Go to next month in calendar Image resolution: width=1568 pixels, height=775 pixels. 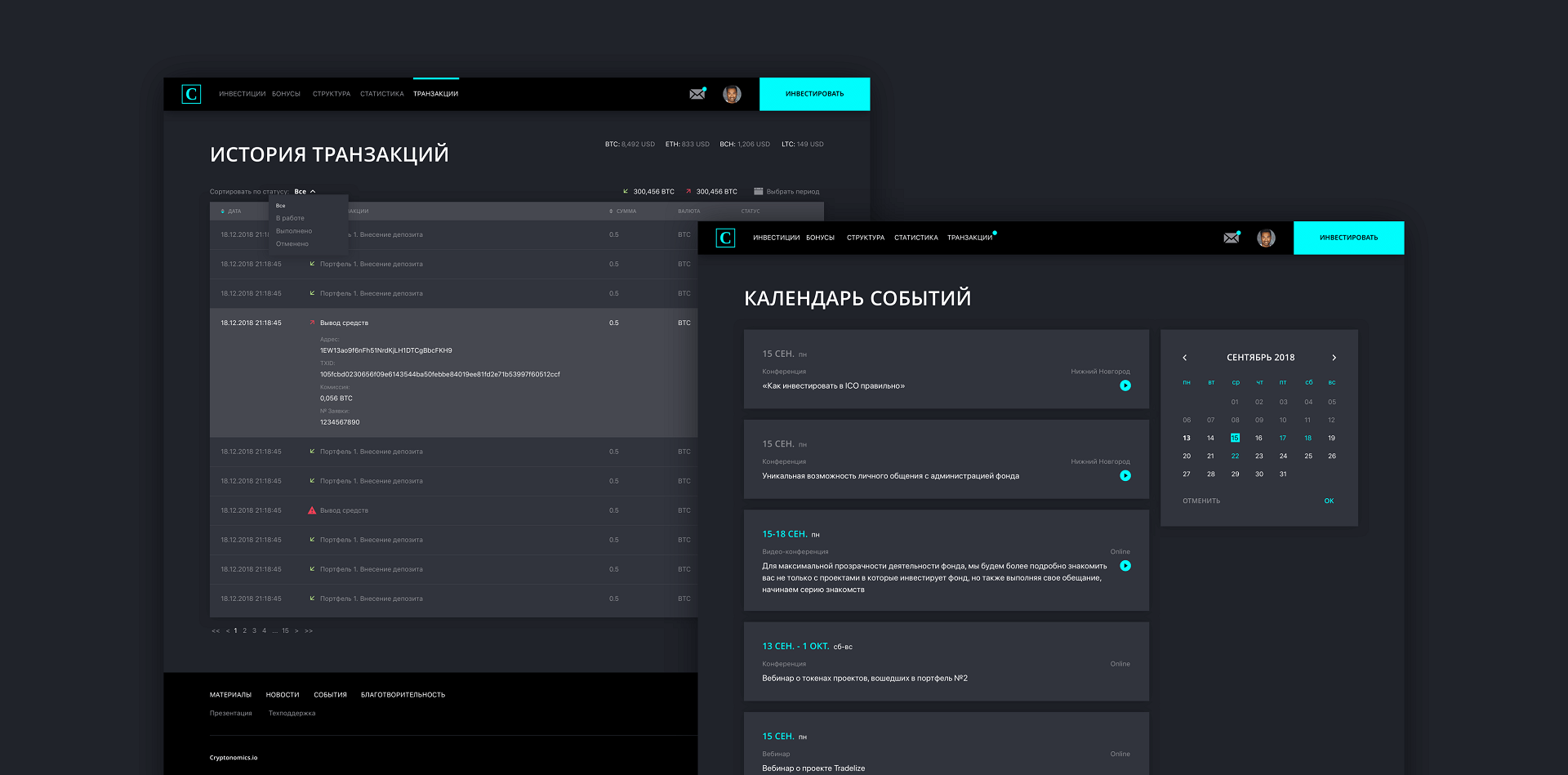click(x=1334, y=358)
